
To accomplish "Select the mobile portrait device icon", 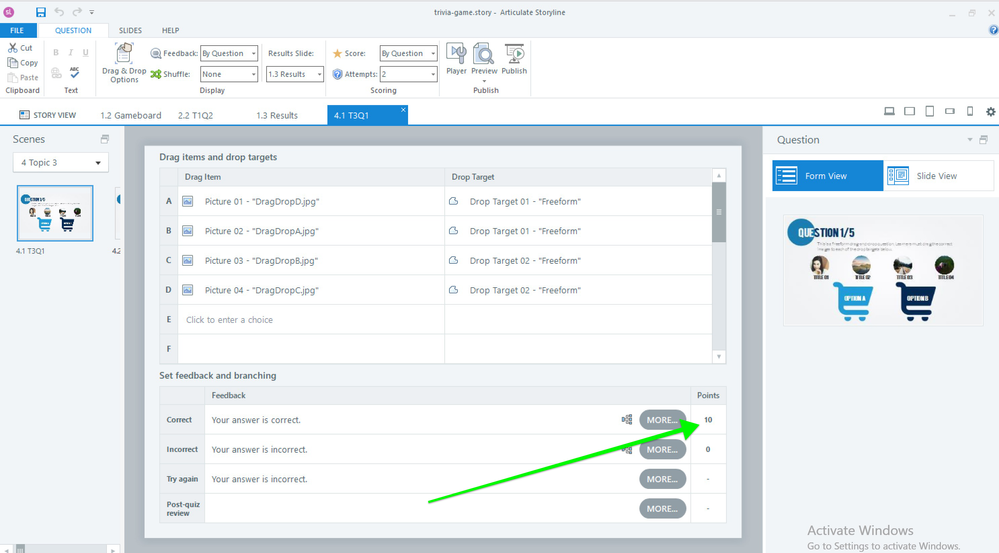I will click(x=969, y=112).
